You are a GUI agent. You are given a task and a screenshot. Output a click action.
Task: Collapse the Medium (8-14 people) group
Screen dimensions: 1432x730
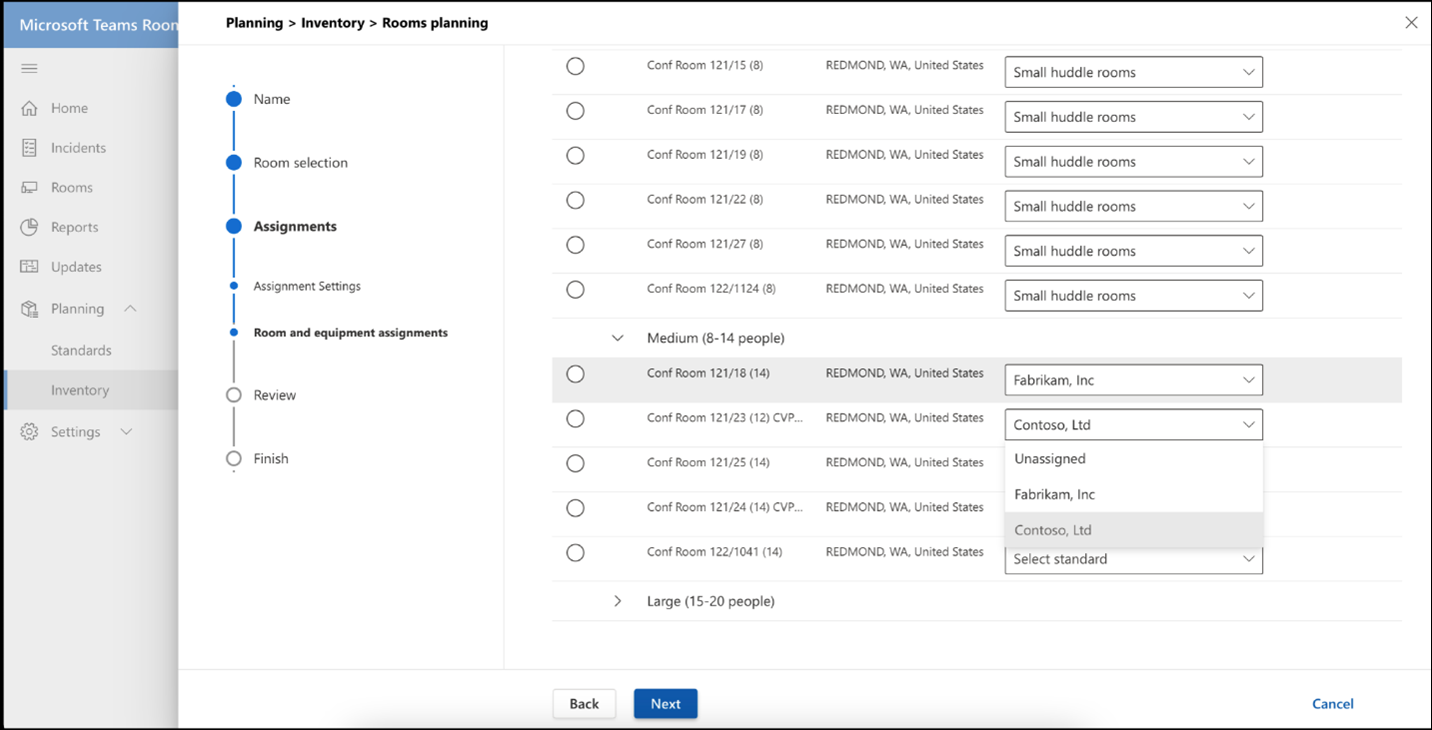pyautogui.click(x=617, y=338)
